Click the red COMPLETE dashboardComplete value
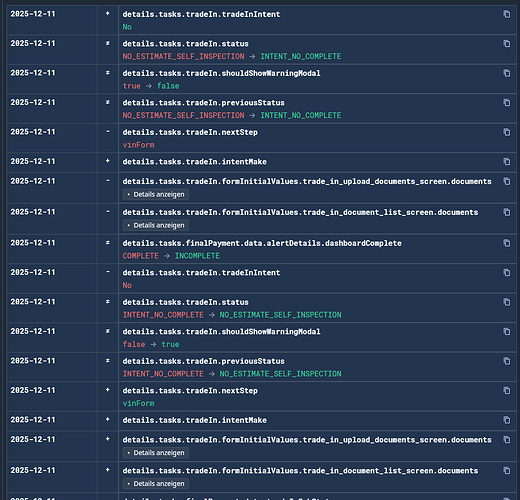520x500 pixels. click(x=141, y=256)
